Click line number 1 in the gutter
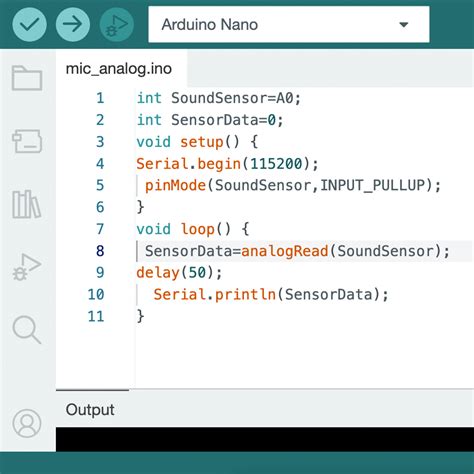The image size is (474, 474). coord(100,98)
